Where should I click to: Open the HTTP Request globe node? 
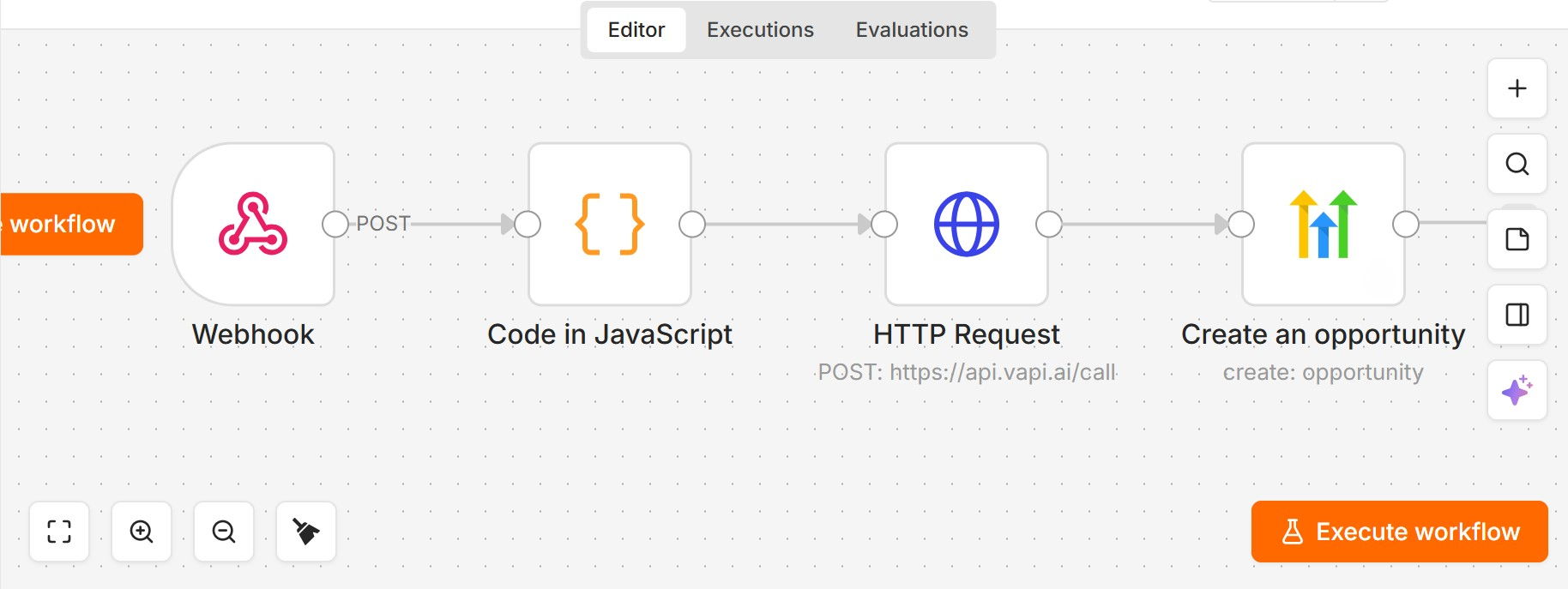pyautogui.click(x=967, y=224)
